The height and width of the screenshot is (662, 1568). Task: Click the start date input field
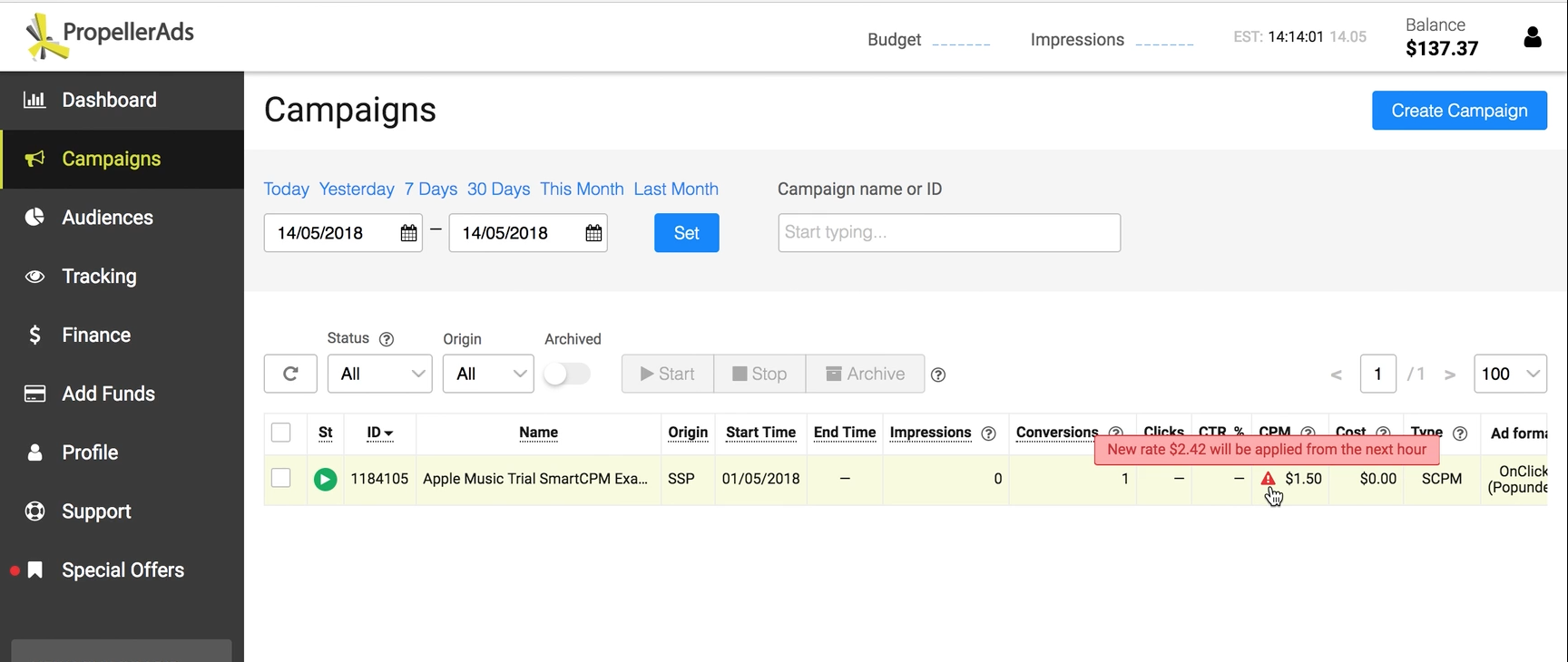343,233
